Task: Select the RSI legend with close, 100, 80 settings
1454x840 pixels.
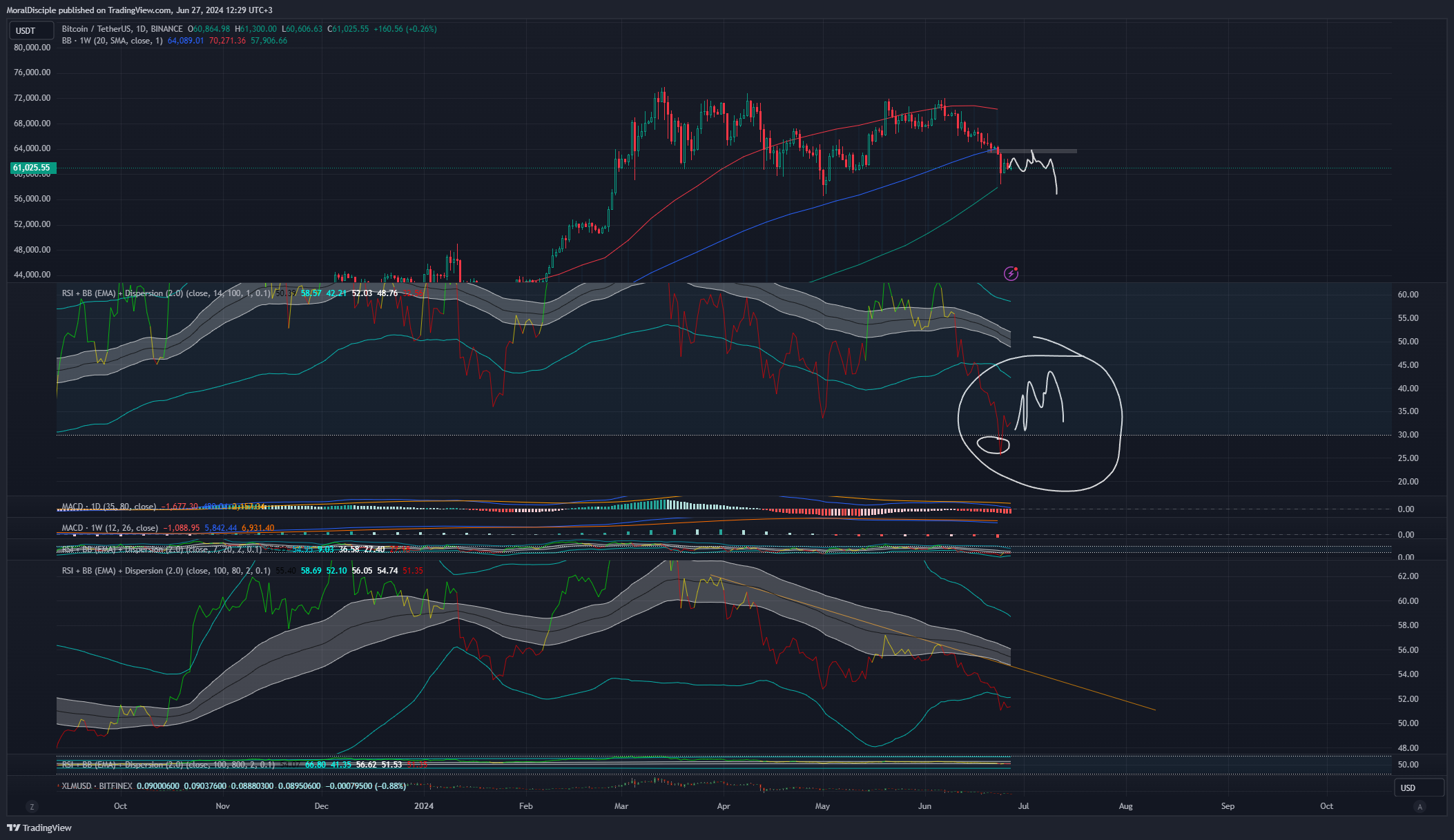Action: coord(166,571)
